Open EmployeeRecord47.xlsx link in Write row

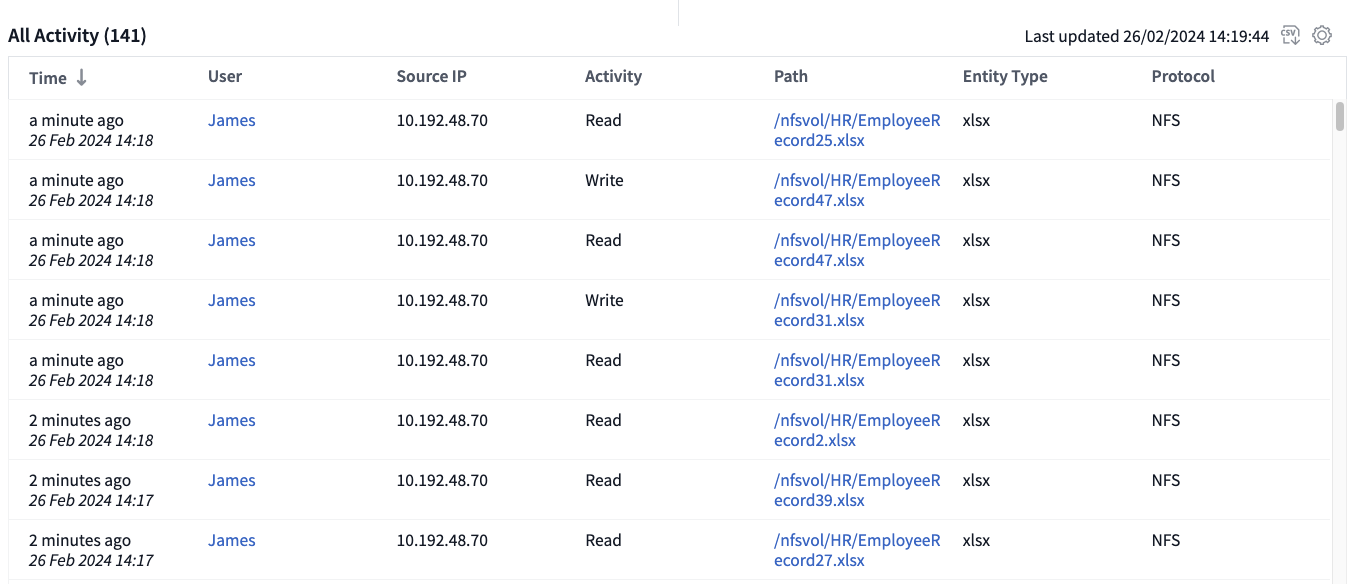(857, 190)
